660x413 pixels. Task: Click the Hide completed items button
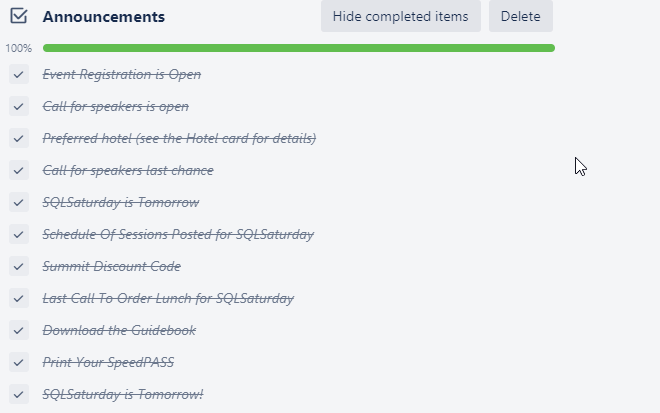point(400,16)
